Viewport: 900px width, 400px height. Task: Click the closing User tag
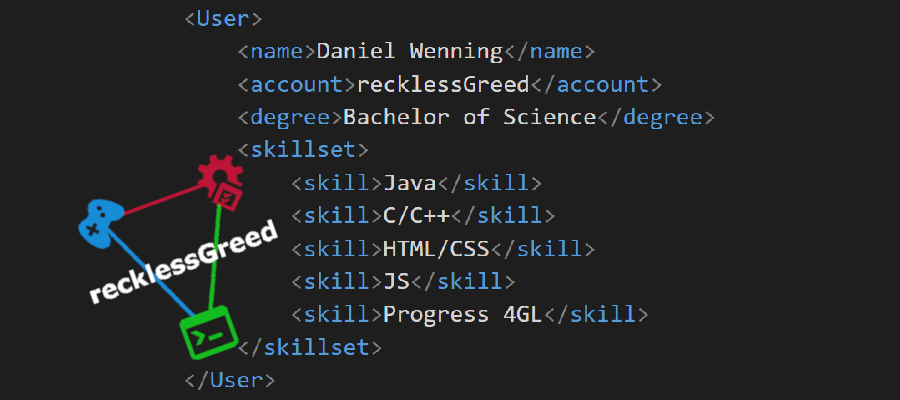click(231, 380)
